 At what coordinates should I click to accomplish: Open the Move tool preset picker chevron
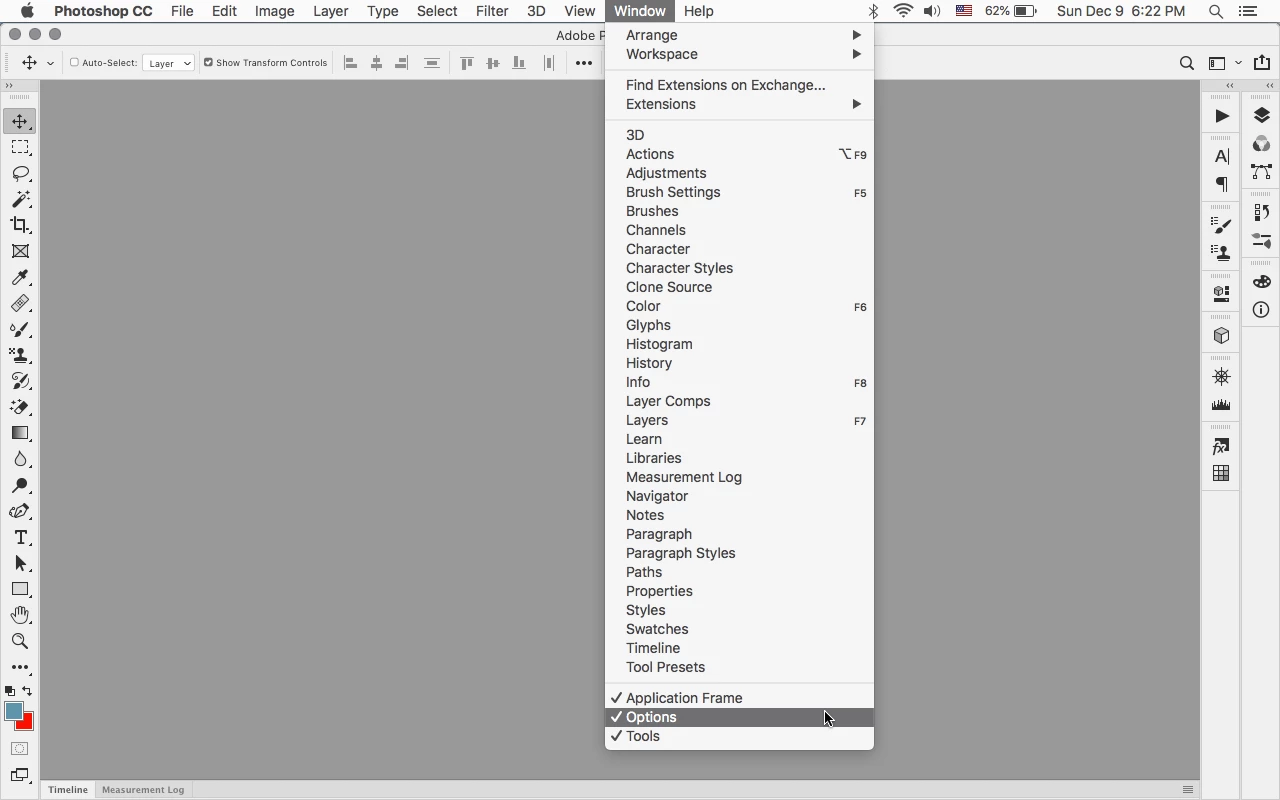point(50,63)
